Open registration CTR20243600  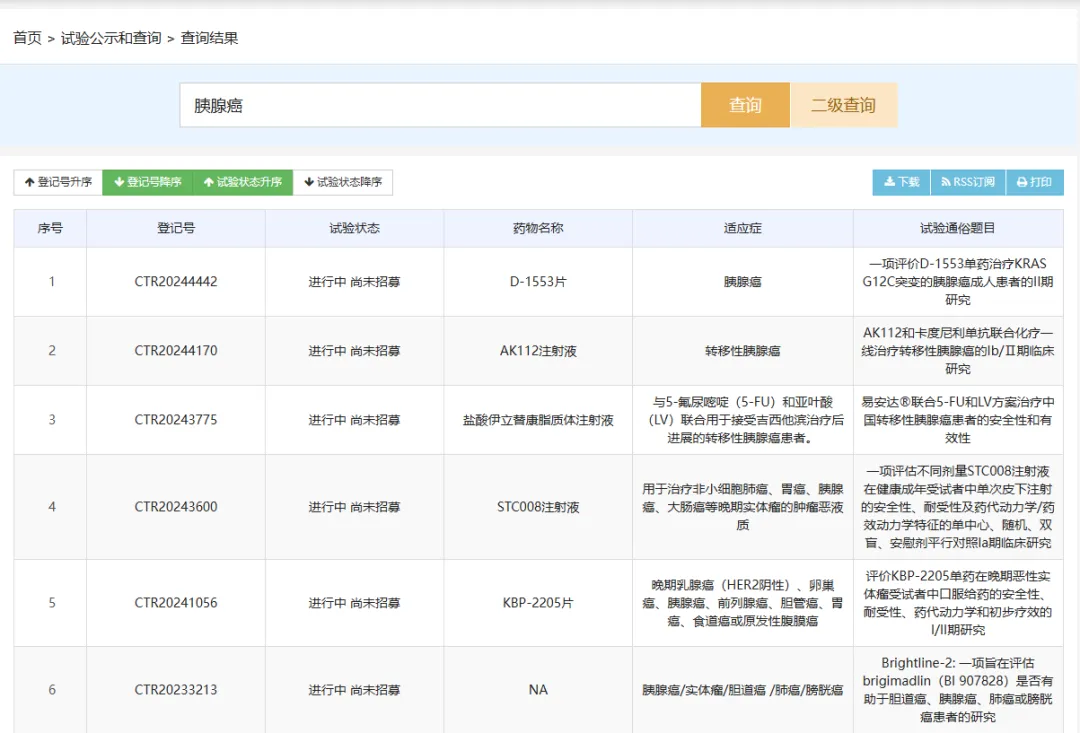click(x=176, y=507)
